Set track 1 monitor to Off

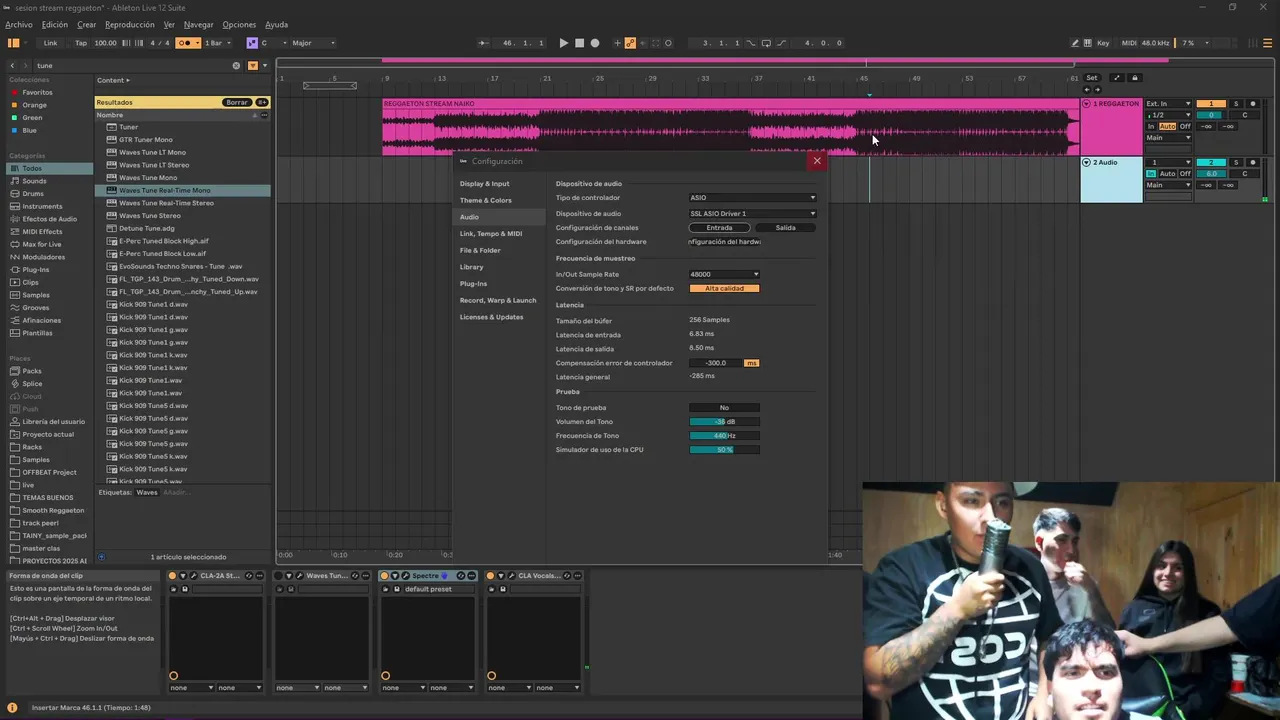click(x=1185, y=127)
